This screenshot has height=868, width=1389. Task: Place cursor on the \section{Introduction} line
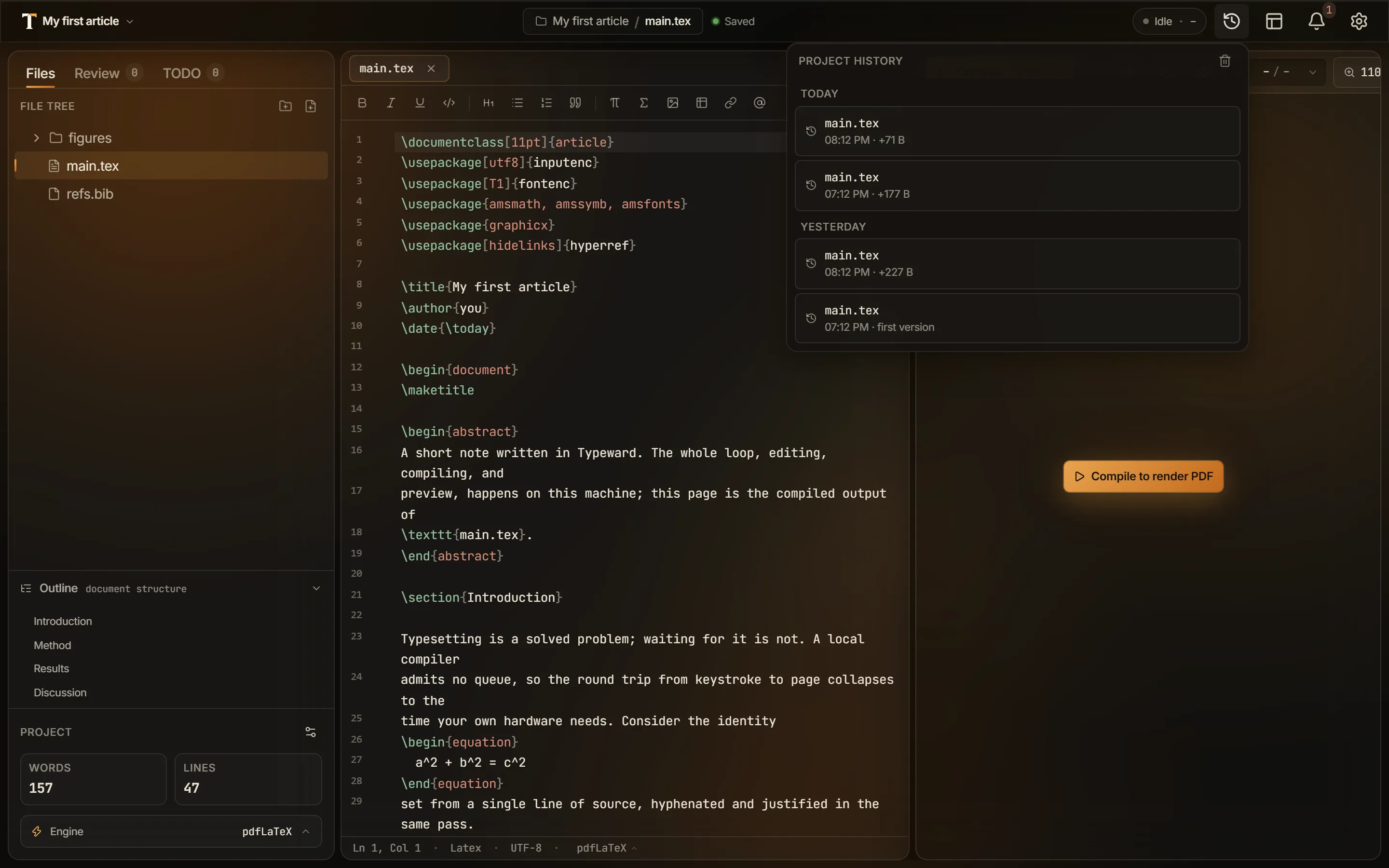[x=481, y=597]
